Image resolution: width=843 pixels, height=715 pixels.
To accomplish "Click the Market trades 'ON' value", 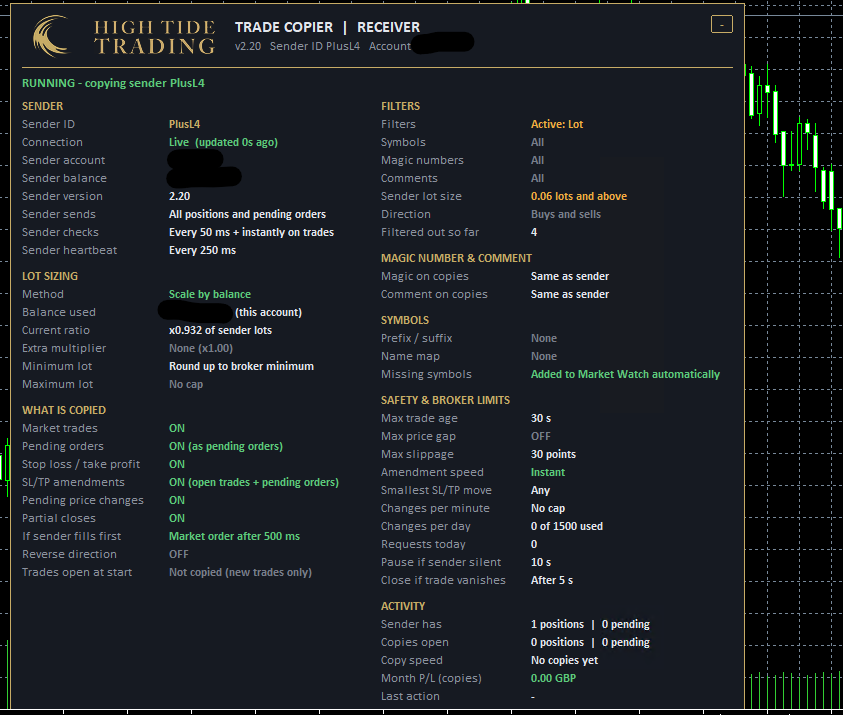I will 177,428.
